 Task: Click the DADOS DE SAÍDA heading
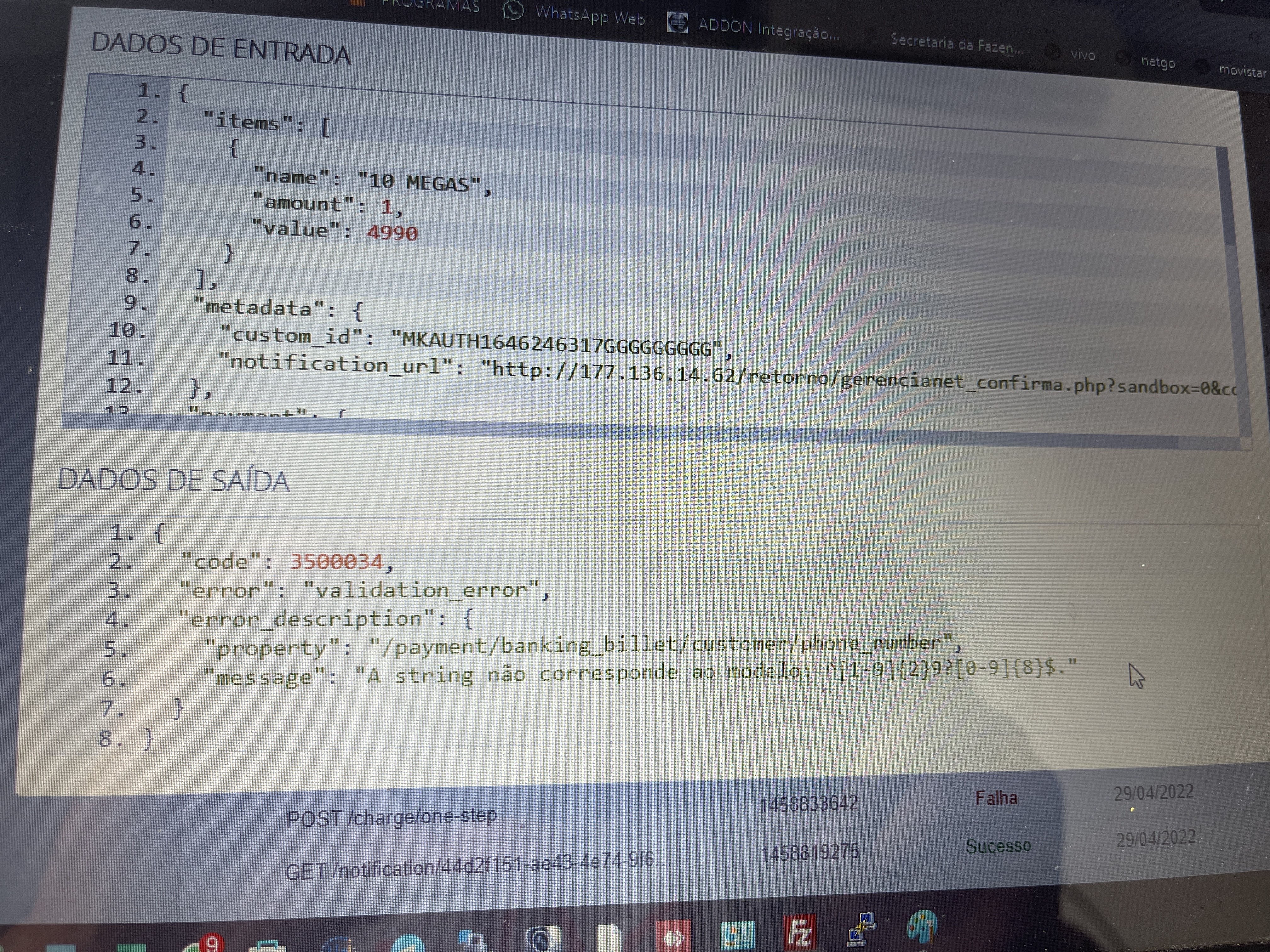[x=173, y=480]
